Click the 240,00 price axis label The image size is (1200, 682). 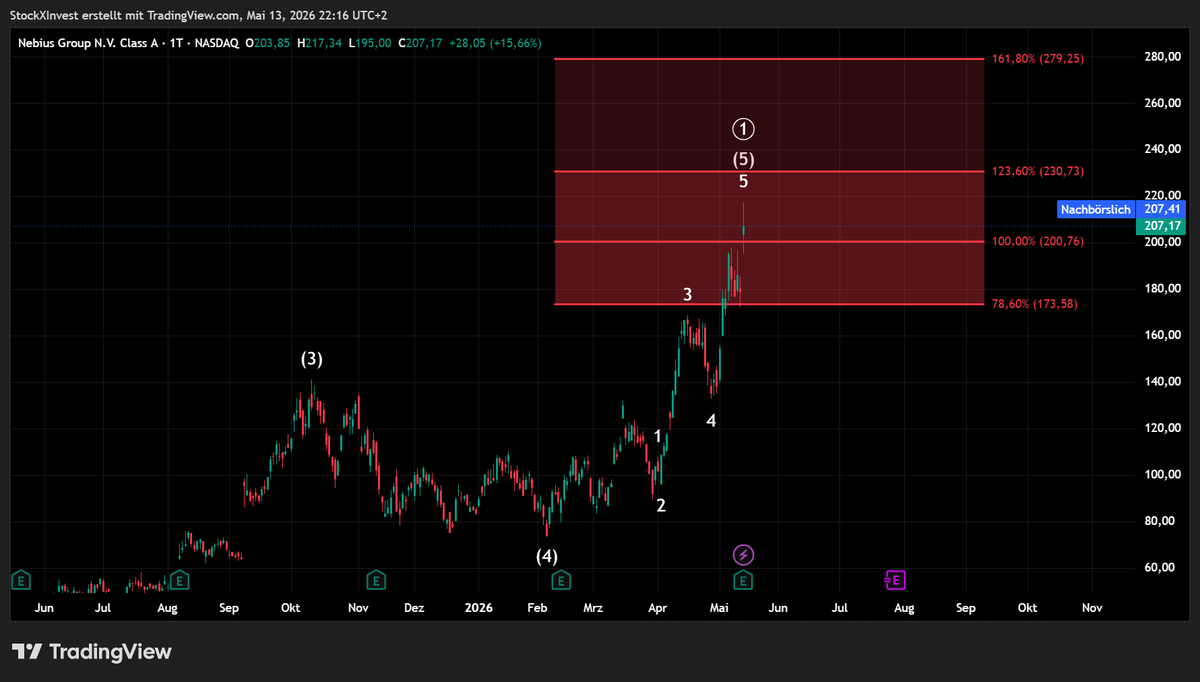click(x=1164, y=150)
